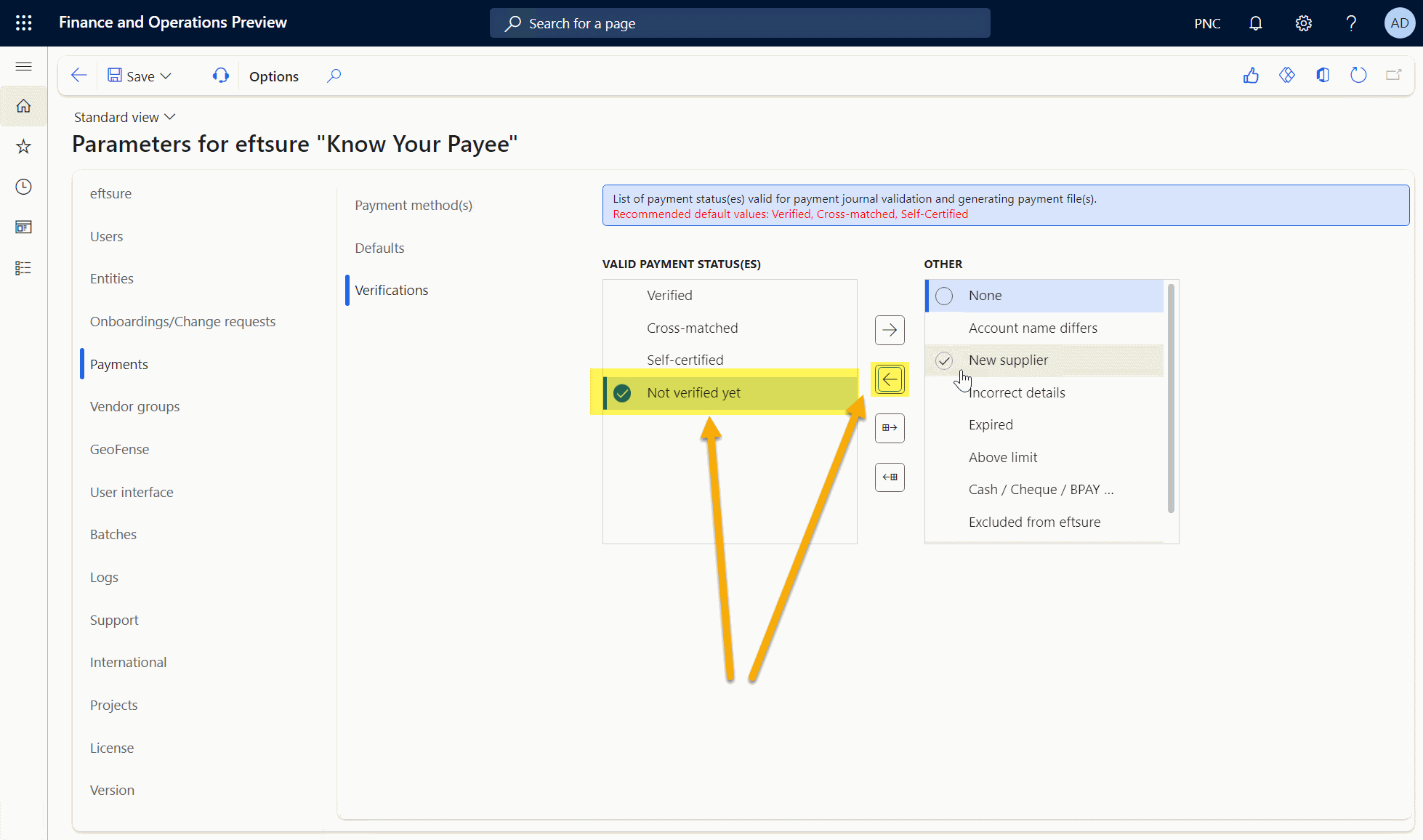Select Incorrect details in Other list

pos(1044,393)
